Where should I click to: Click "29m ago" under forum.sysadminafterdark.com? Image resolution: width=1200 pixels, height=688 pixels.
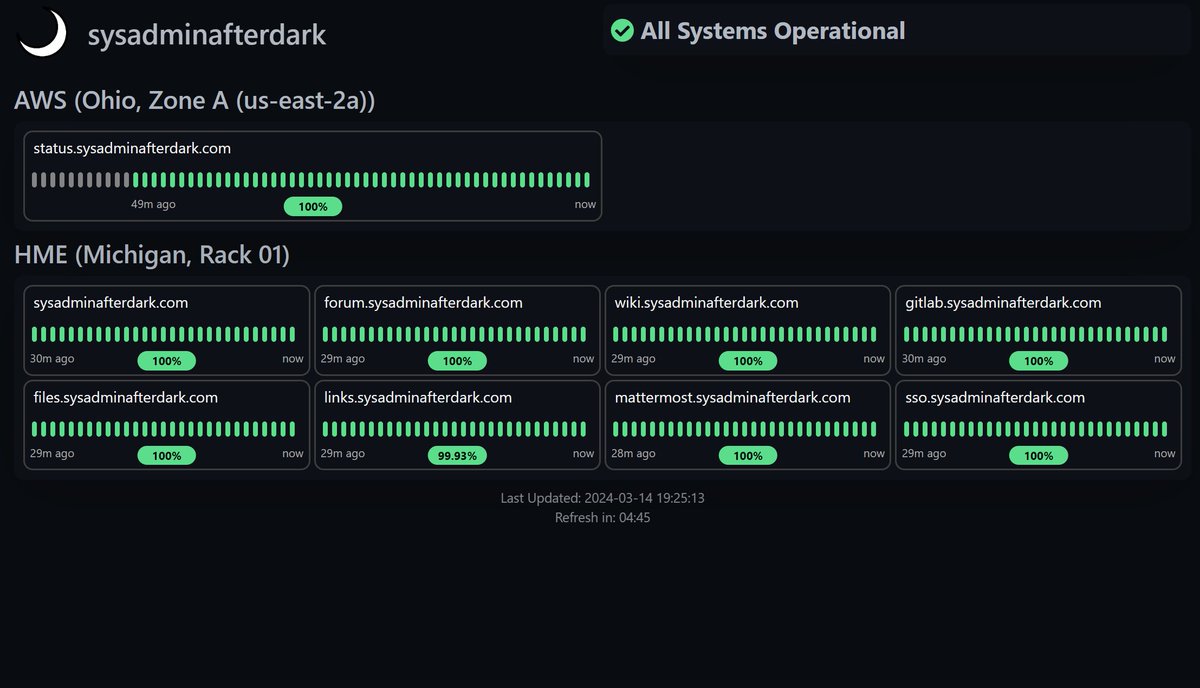pos(343,358)
